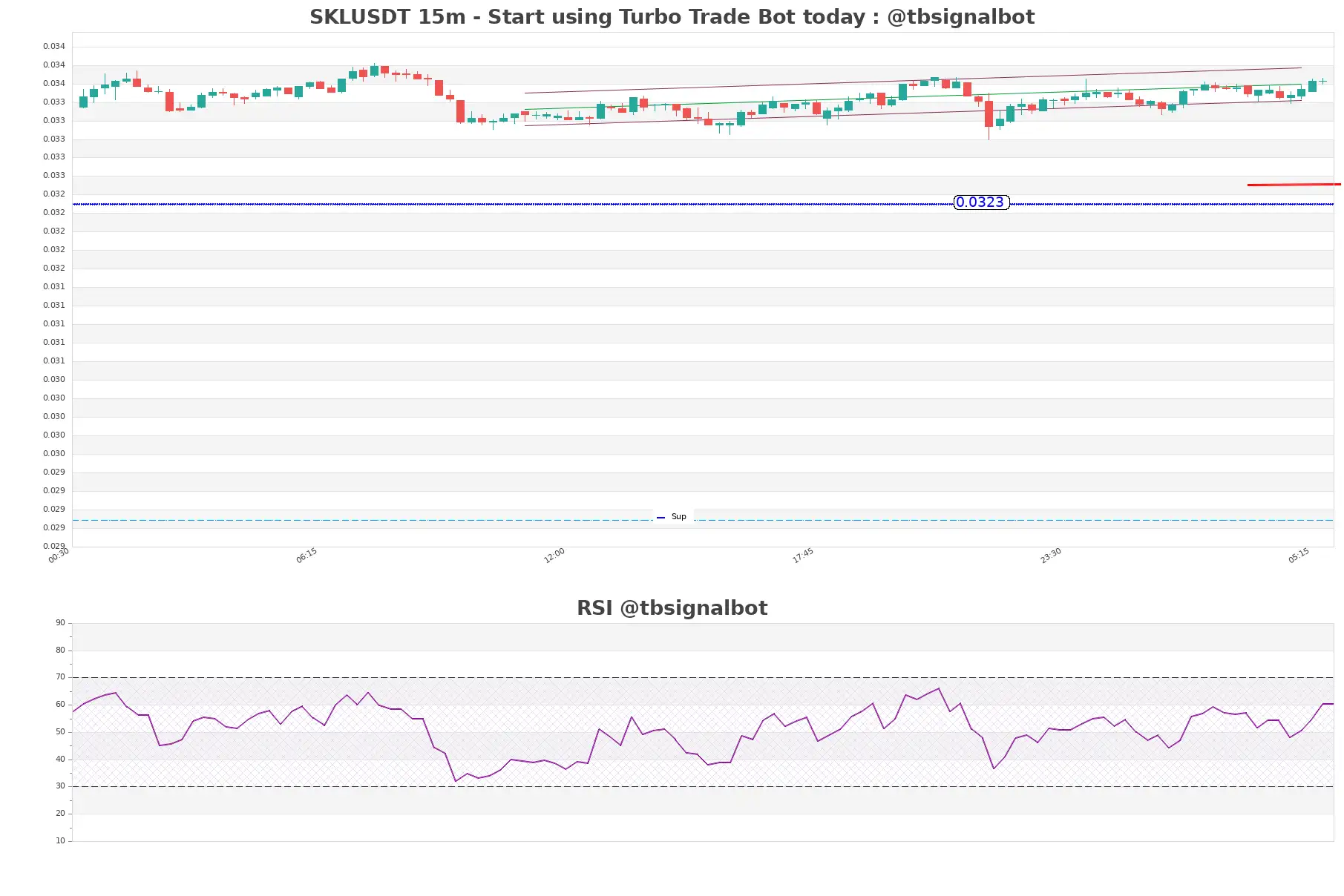This screenshot has height=896, width=1344.
Task: Click the 0.0323 support price label
Action: 981,202
